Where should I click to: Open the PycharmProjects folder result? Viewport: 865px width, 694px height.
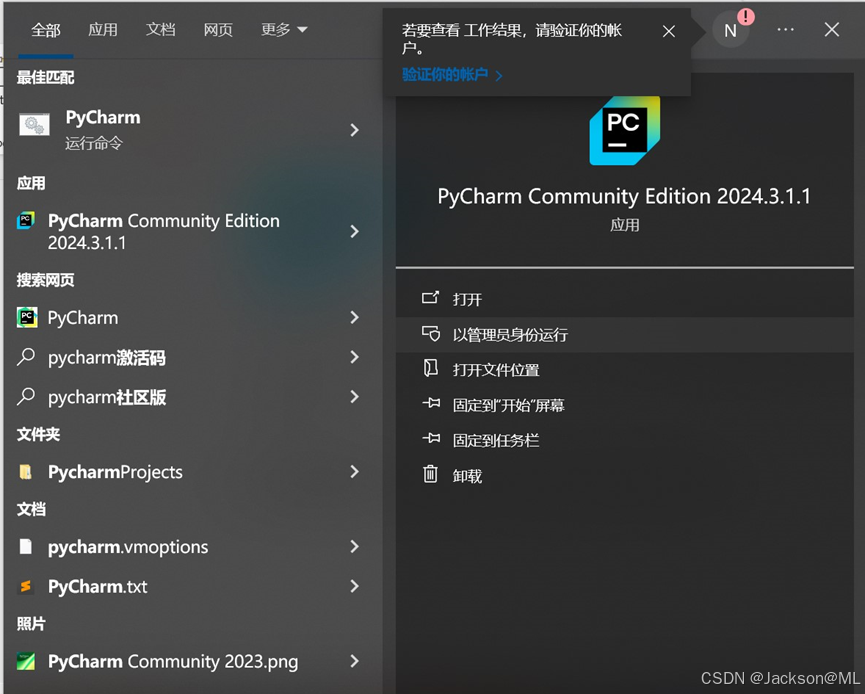193,472
